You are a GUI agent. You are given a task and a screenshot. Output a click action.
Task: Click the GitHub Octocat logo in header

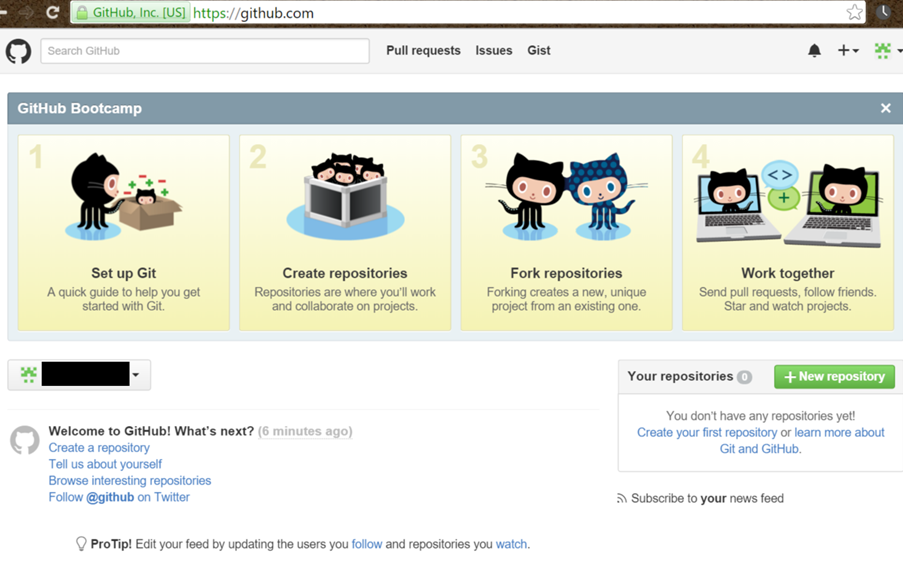click(18, 51)
